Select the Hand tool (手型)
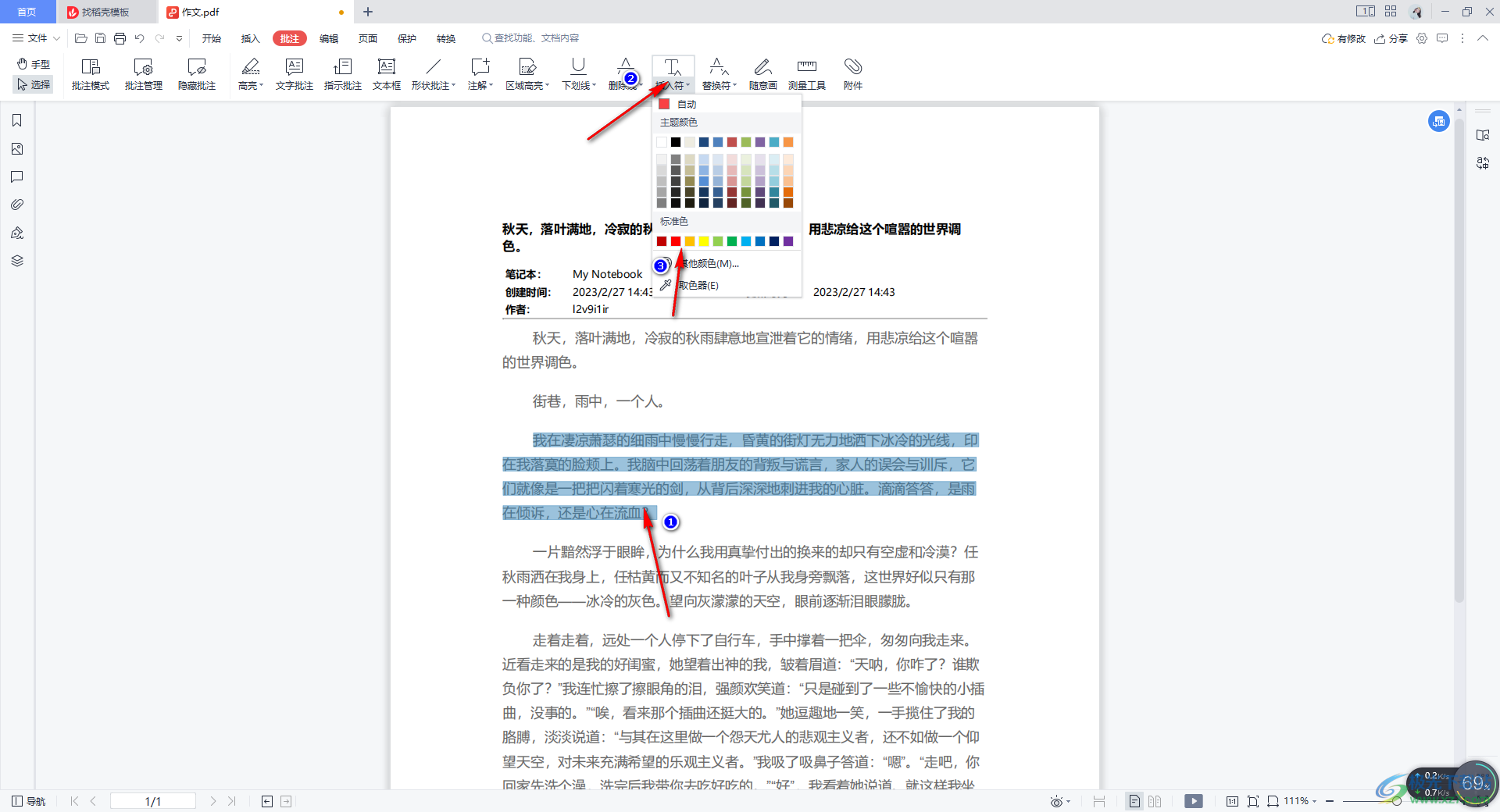Screen dimensions: 1500x812 [x=34, y=64]
